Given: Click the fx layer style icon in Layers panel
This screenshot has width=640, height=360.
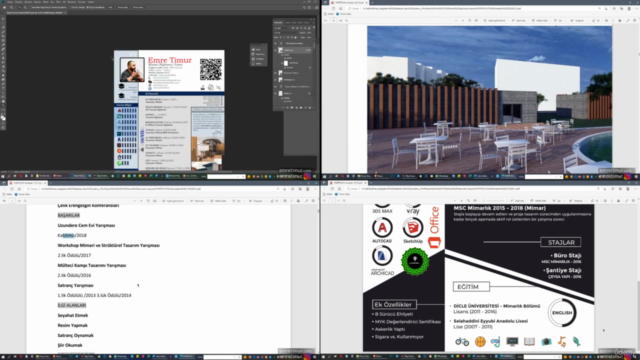Looking at the screenshot, I should pyautogui.click(x=287, y=108).
